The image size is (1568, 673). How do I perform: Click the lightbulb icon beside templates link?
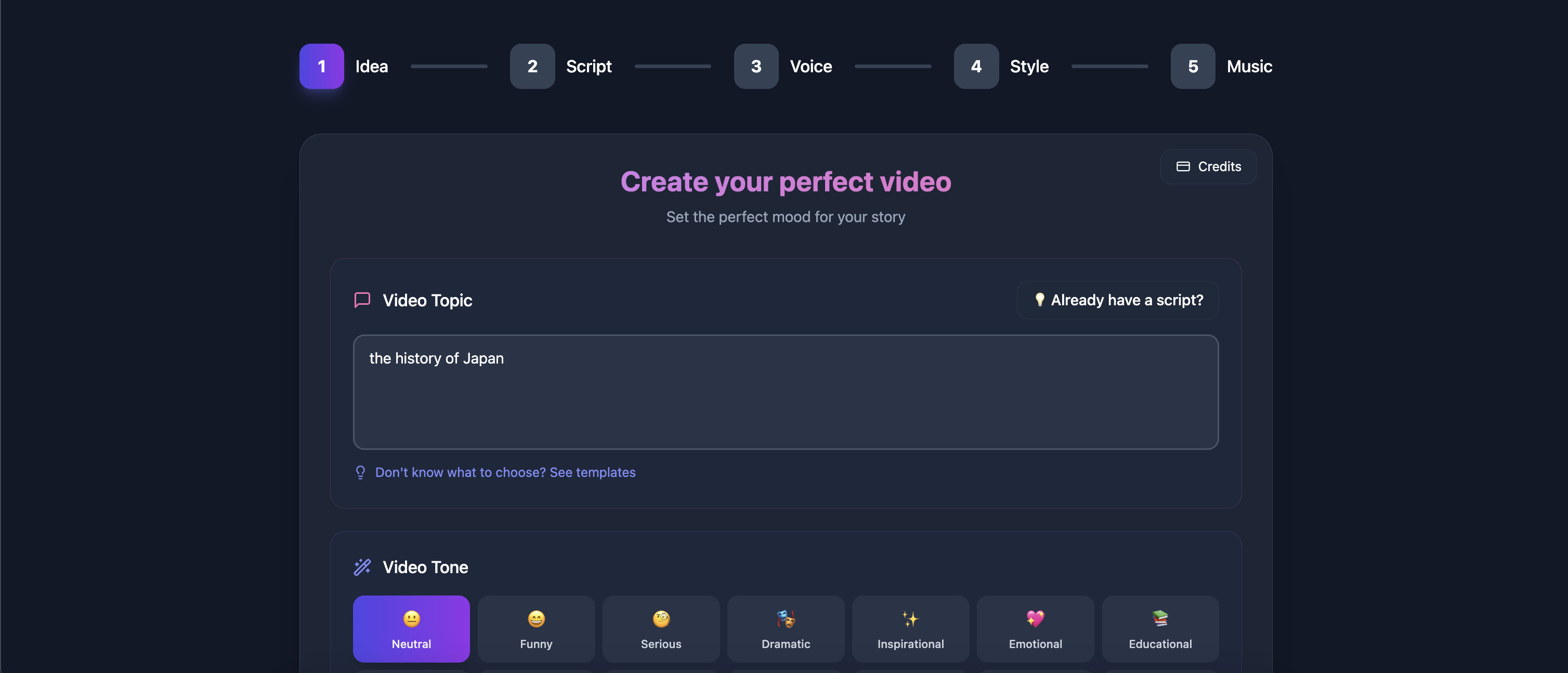point(360,472)
